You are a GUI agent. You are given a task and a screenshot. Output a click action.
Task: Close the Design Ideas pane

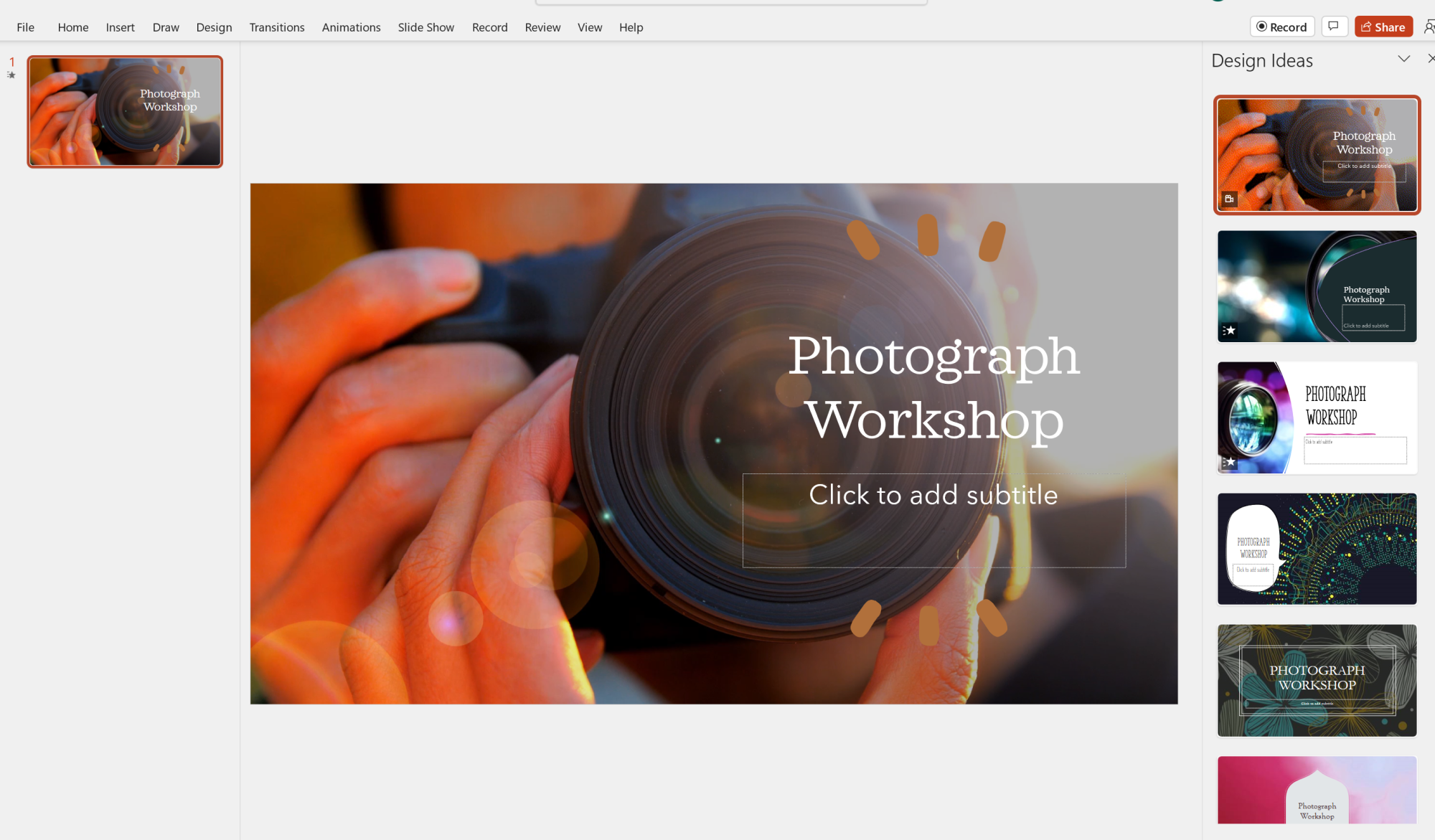click(1431, 59)
